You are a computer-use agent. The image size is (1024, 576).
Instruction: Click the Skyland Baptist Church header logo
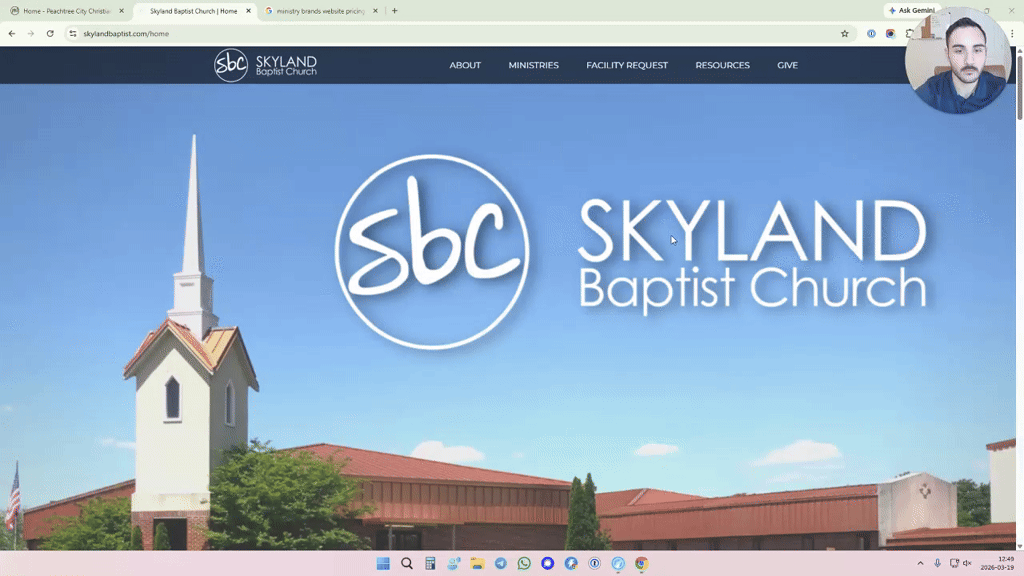(265, 65)
